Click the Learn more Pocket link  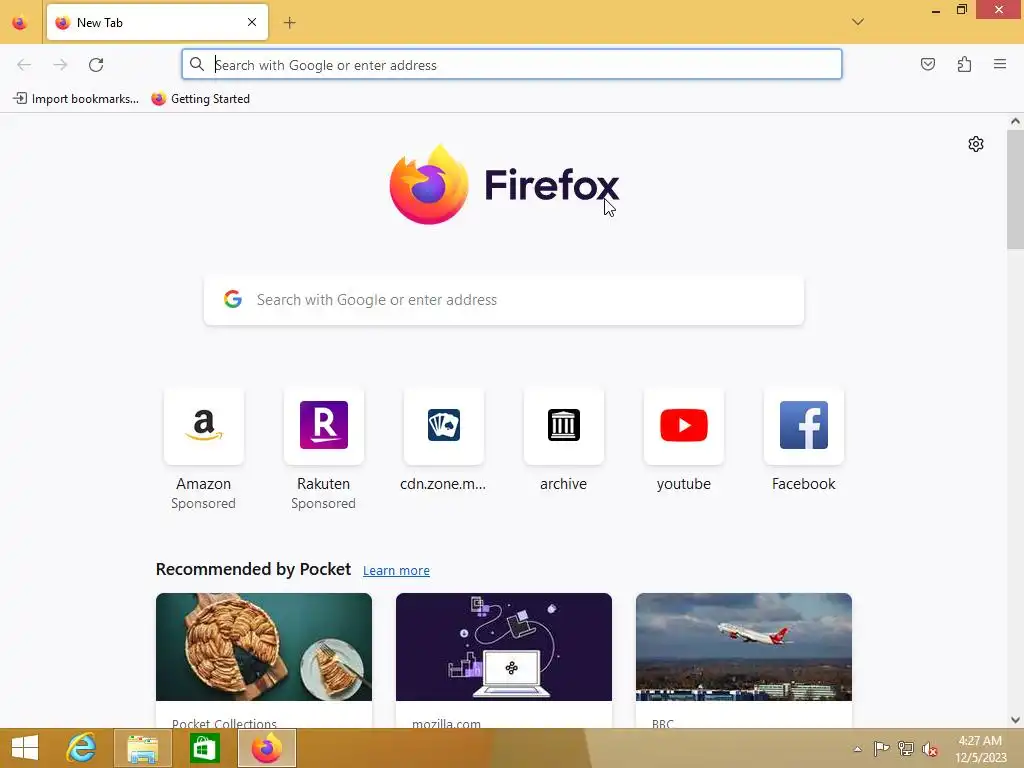(x=396, y=570)
